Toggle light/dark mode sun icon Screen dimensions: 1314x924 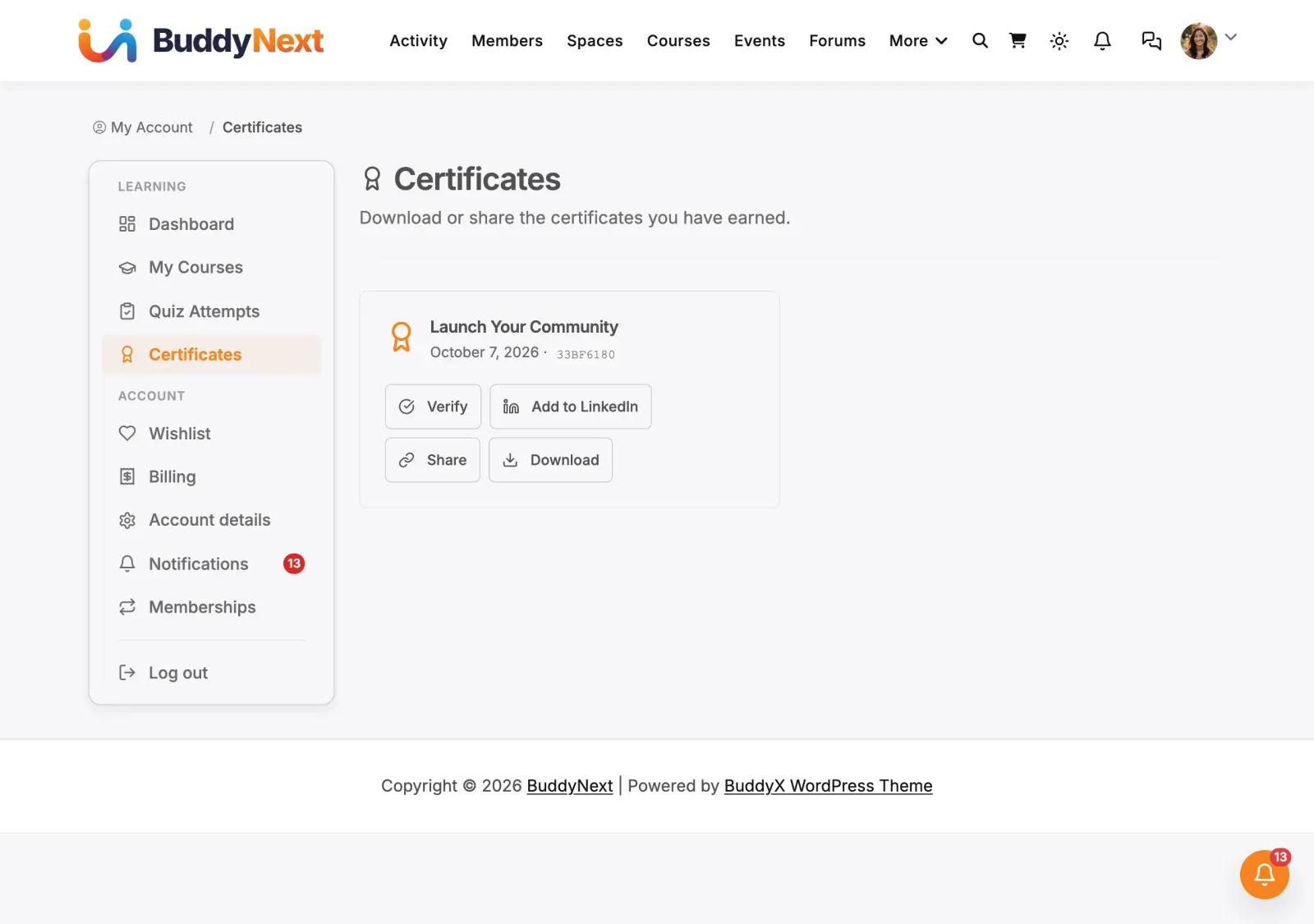coord(1059,41)
